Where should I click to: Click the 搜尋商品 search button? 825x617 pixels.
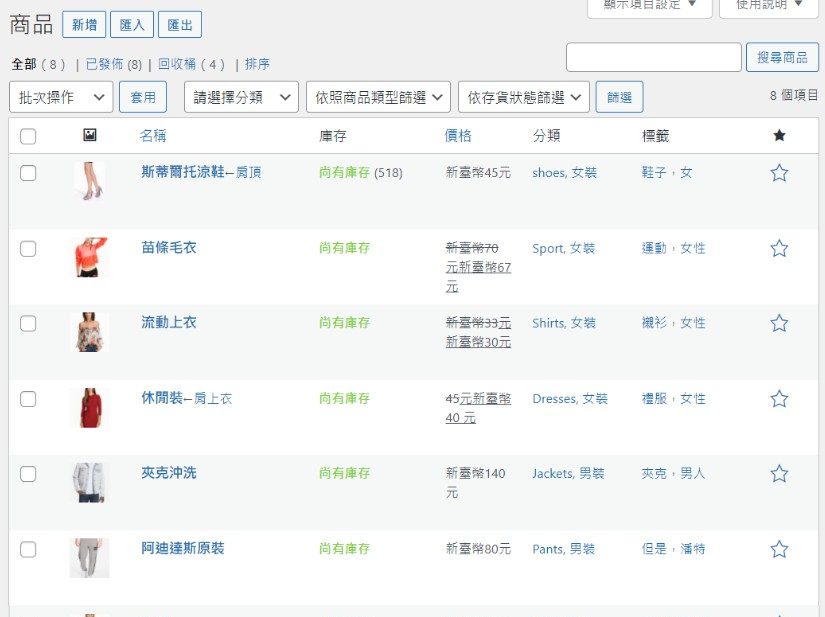(782, 57)
